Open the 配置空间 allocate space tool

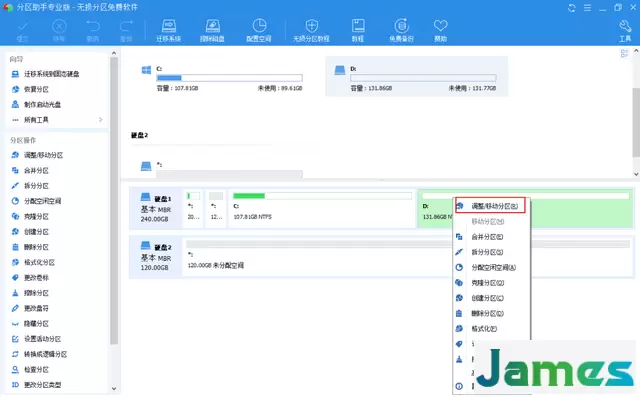pyautogui.click(x=259, y=31)
